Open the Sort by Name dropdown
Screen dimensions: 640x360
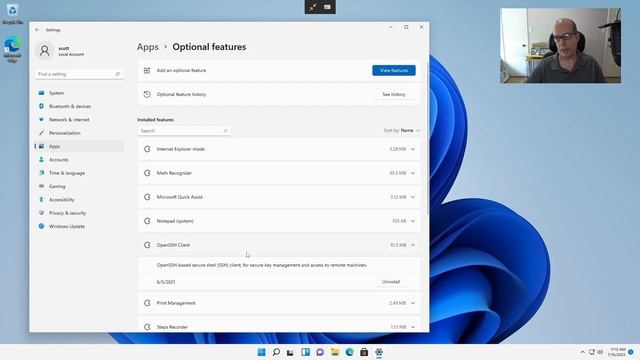coord(402,130)
